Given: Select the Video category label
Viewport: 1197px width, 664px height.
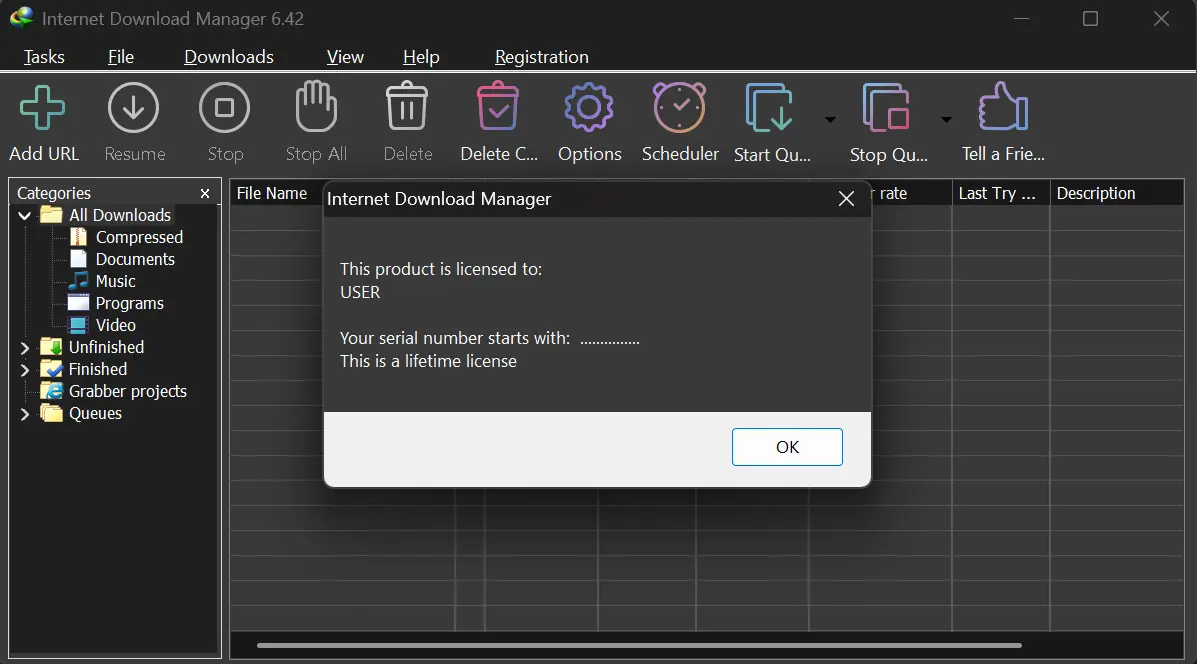Looking at the screenshot, I should (115, 325).
